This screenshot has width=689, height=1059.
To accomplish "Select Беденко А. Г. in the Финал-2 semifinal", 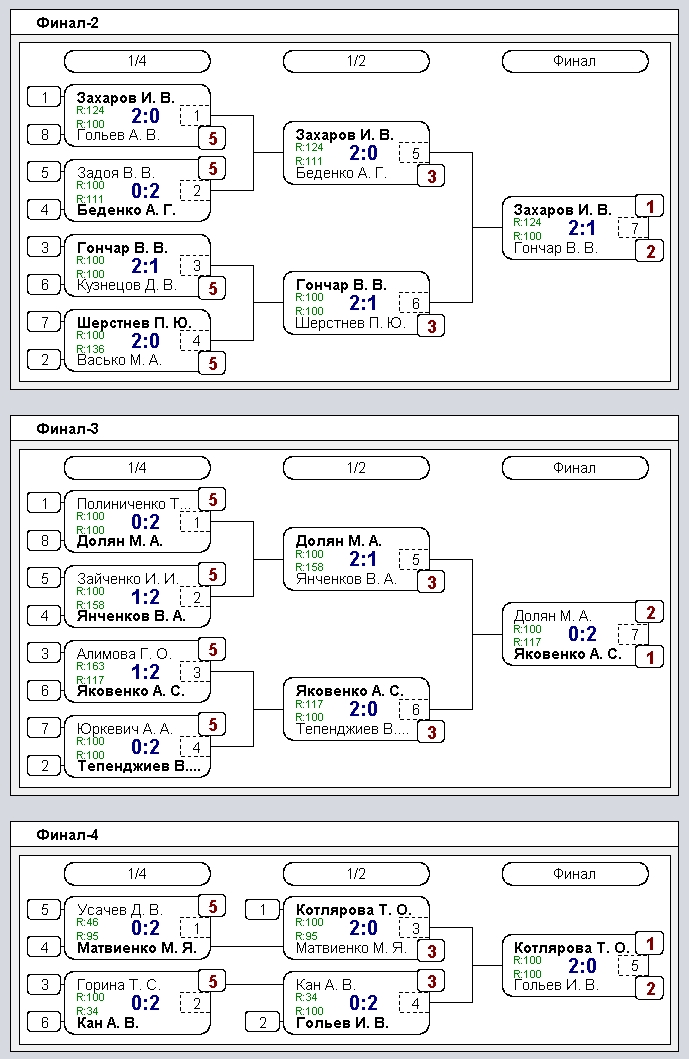I will coord(341,173).
